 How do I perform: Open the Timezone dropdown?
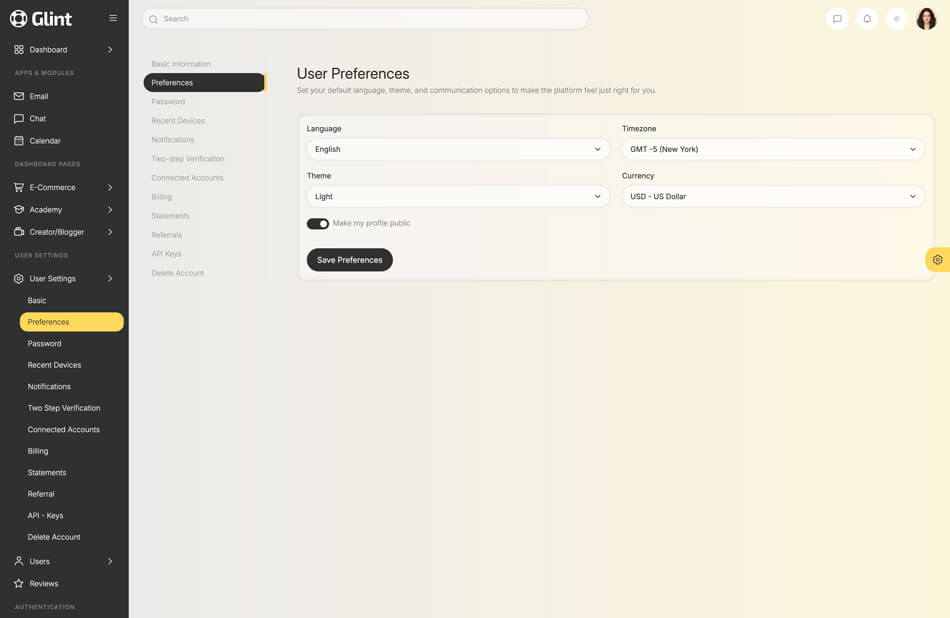(773, 149)
